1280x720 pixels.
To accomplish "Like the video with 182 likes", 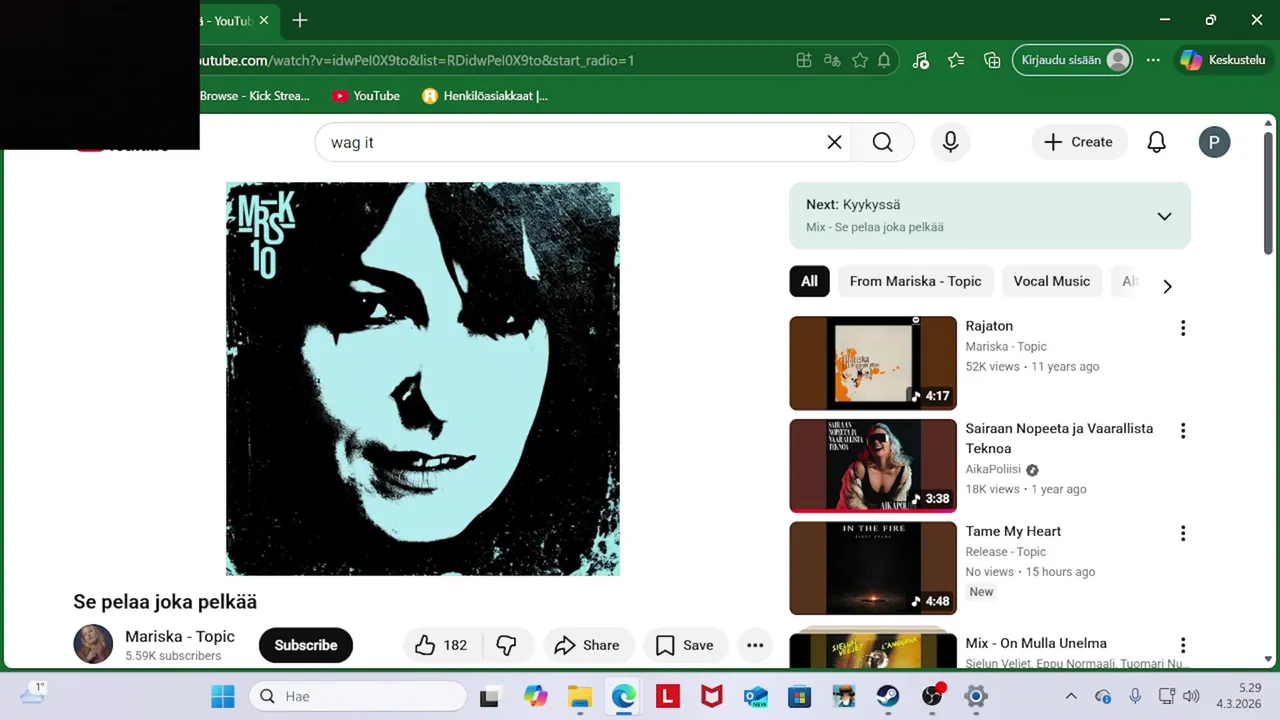I will pyautogui.click(x=441, y=645).
